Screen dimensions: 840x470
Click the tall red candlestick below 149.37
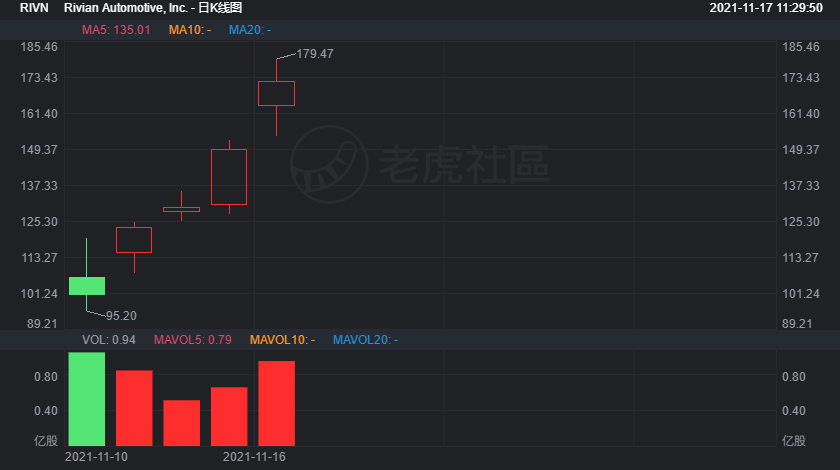pyautogui.click(x=229, y=177)
